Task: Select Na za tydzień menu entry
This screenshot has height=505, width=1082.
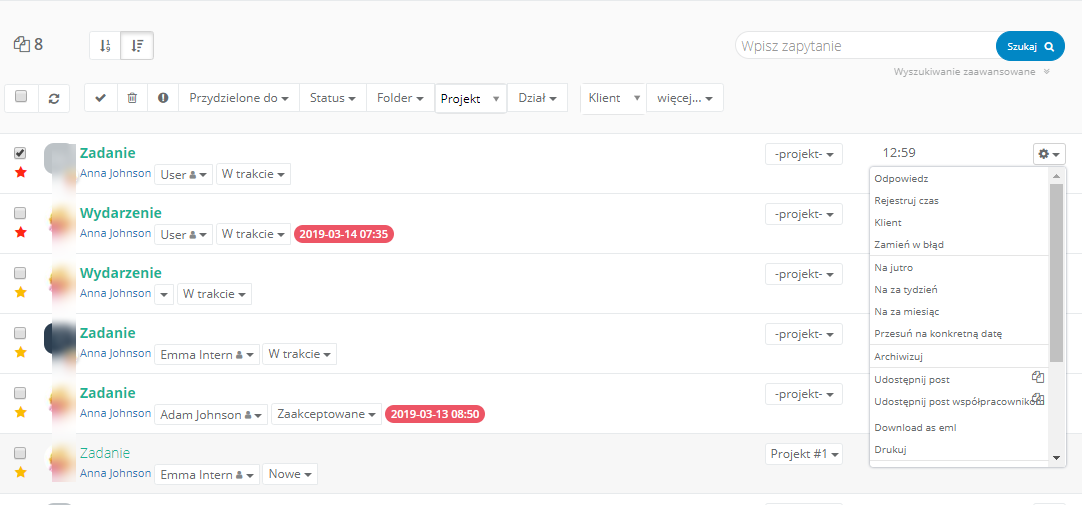Action: 959,289
